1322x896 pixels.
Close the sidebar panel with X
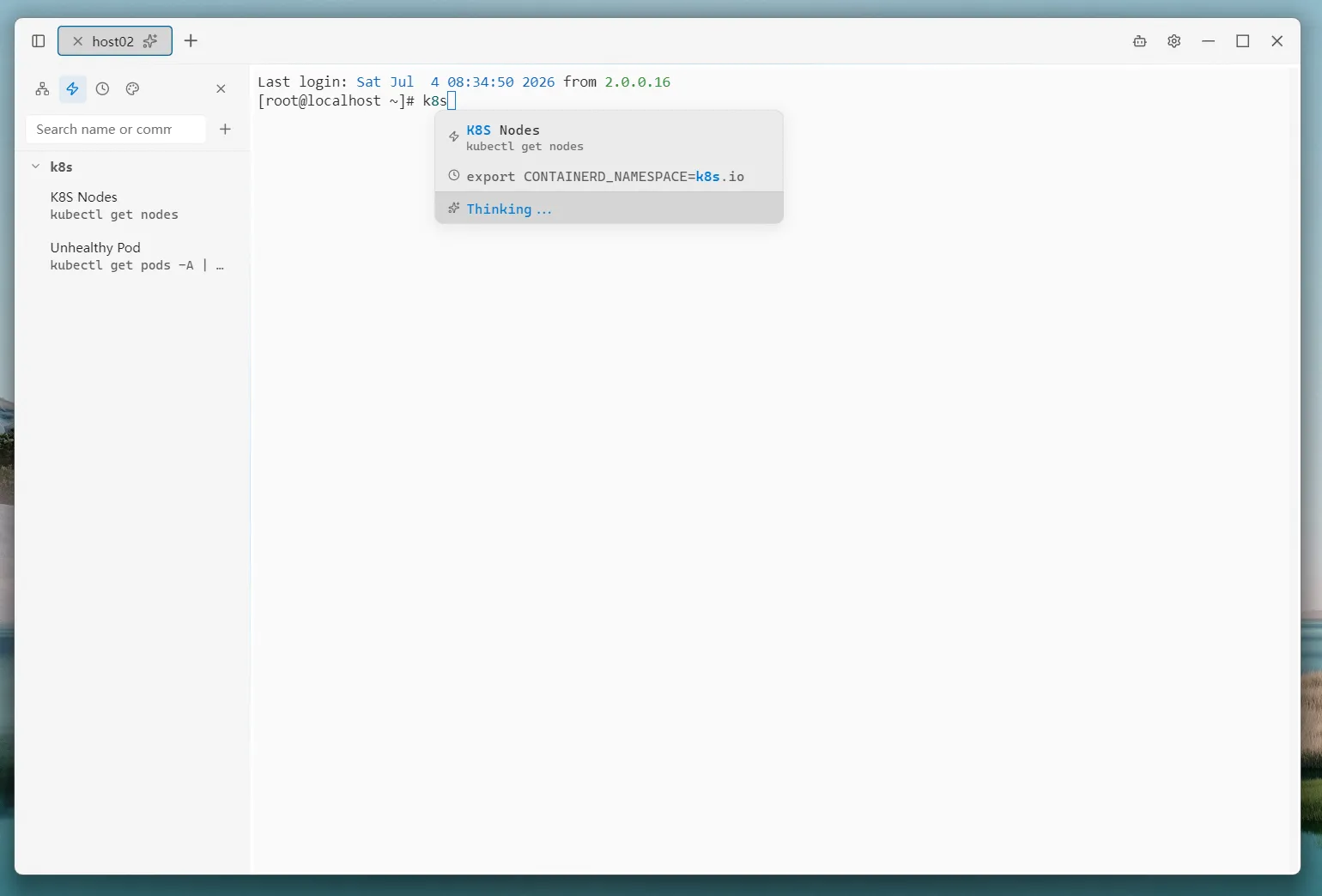(x=221, y=88)
